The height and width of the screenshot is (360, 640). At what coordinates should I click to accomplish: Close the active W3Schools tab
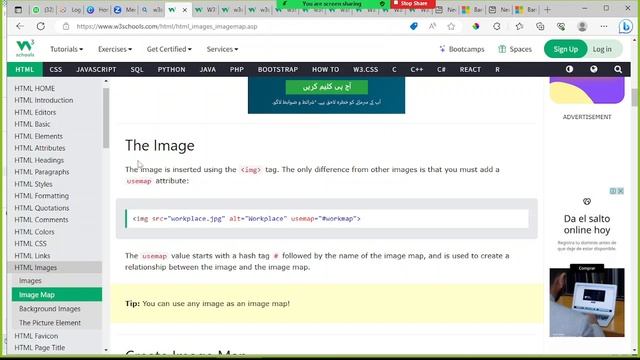[184, 10]
